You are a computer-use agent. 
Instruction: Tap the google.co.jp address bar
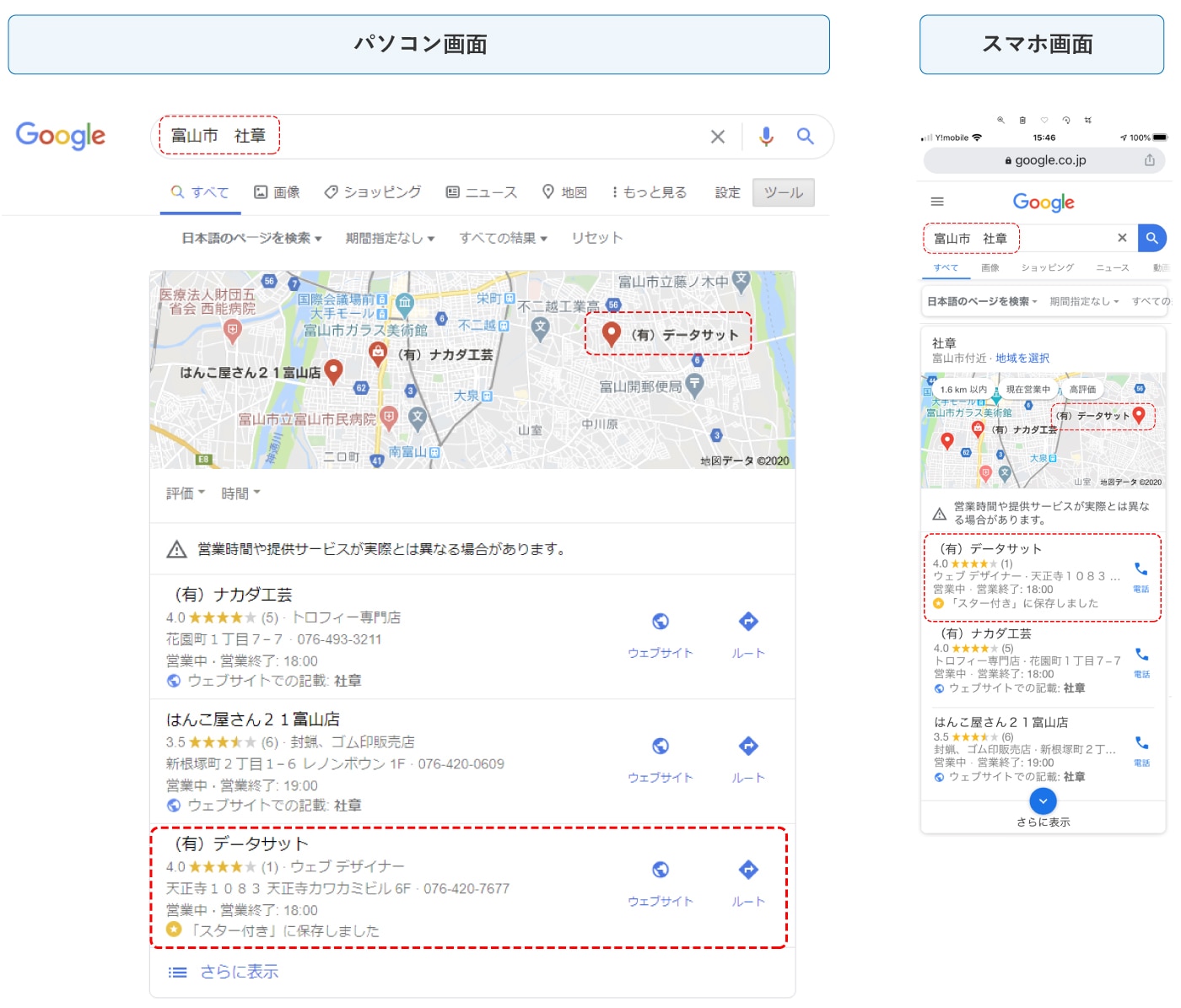[x=1044, y=160]
